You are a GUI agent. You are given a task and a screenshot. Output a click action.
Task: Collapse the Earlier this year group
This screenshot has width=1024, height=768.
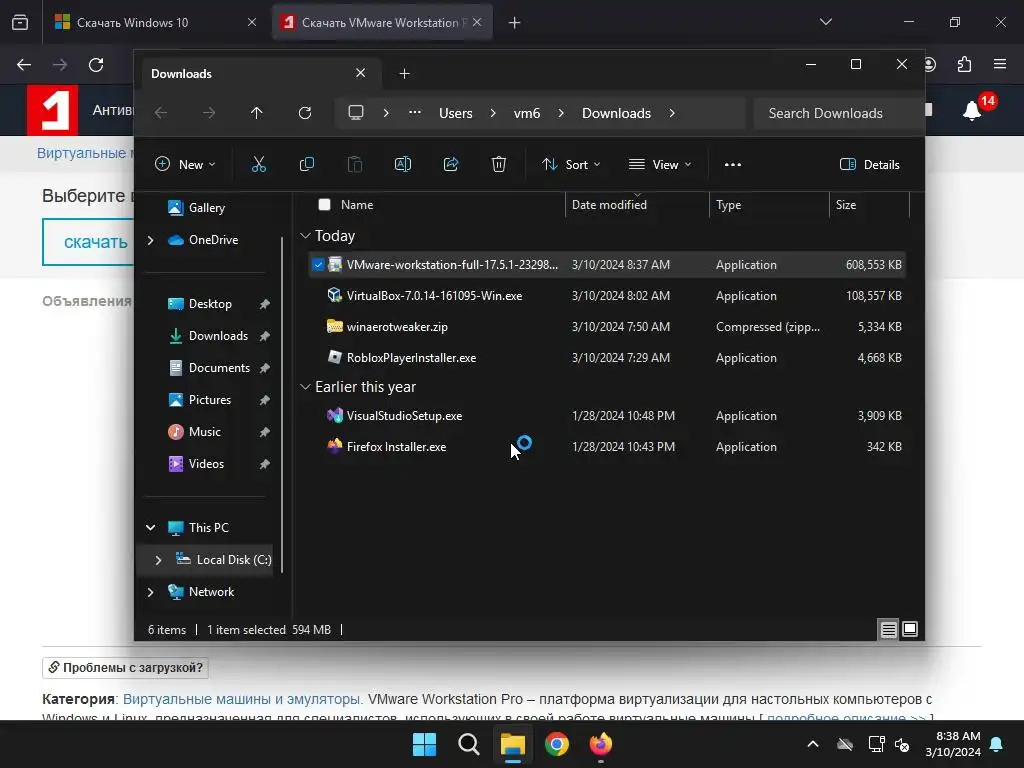click(x=305, y=387)
